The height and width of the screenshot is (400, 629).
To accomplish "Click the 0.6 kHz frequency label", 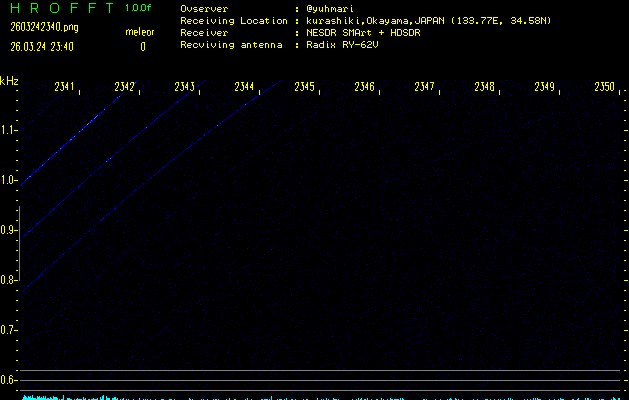I will (x=9, y=380).
